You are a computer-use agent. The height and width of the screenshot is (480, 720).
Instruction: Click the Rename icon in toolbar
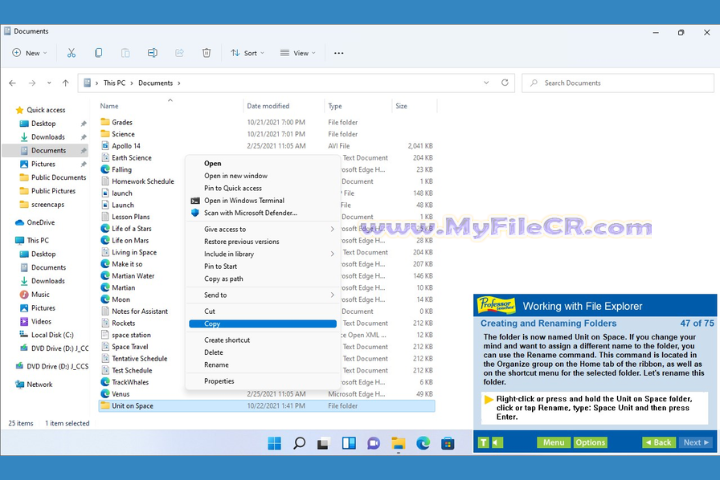click(152, 53)
